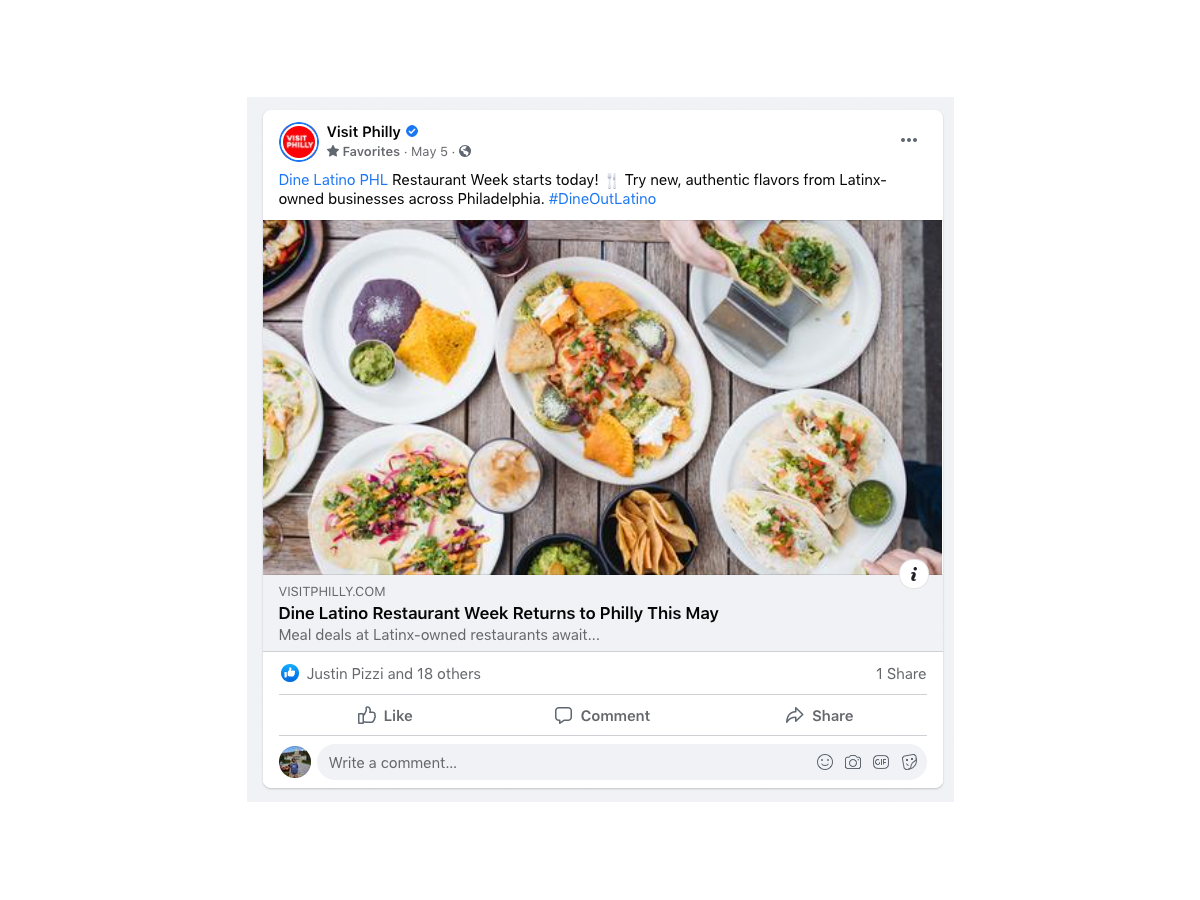Click the Visit Philly profile logo

299,142
